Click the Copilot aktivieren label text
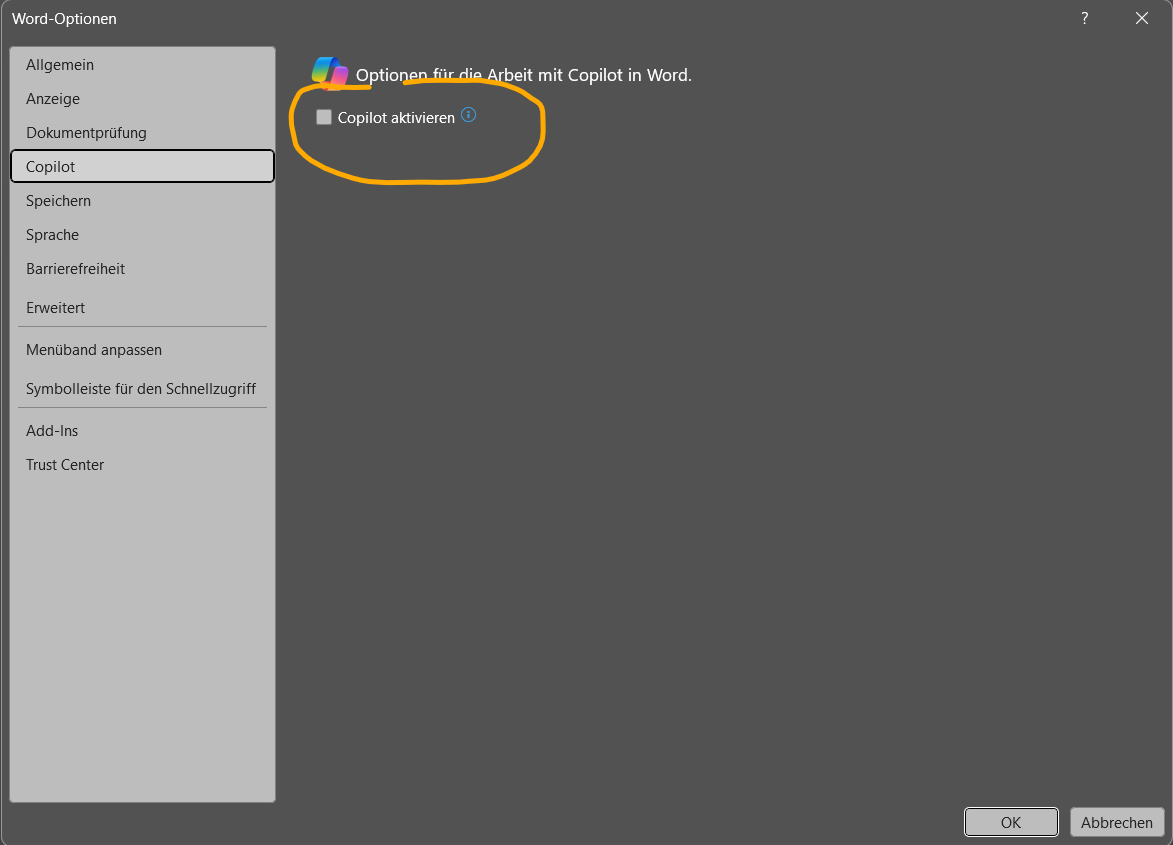This screenshot has height=845, width=1173. [396, 117]
